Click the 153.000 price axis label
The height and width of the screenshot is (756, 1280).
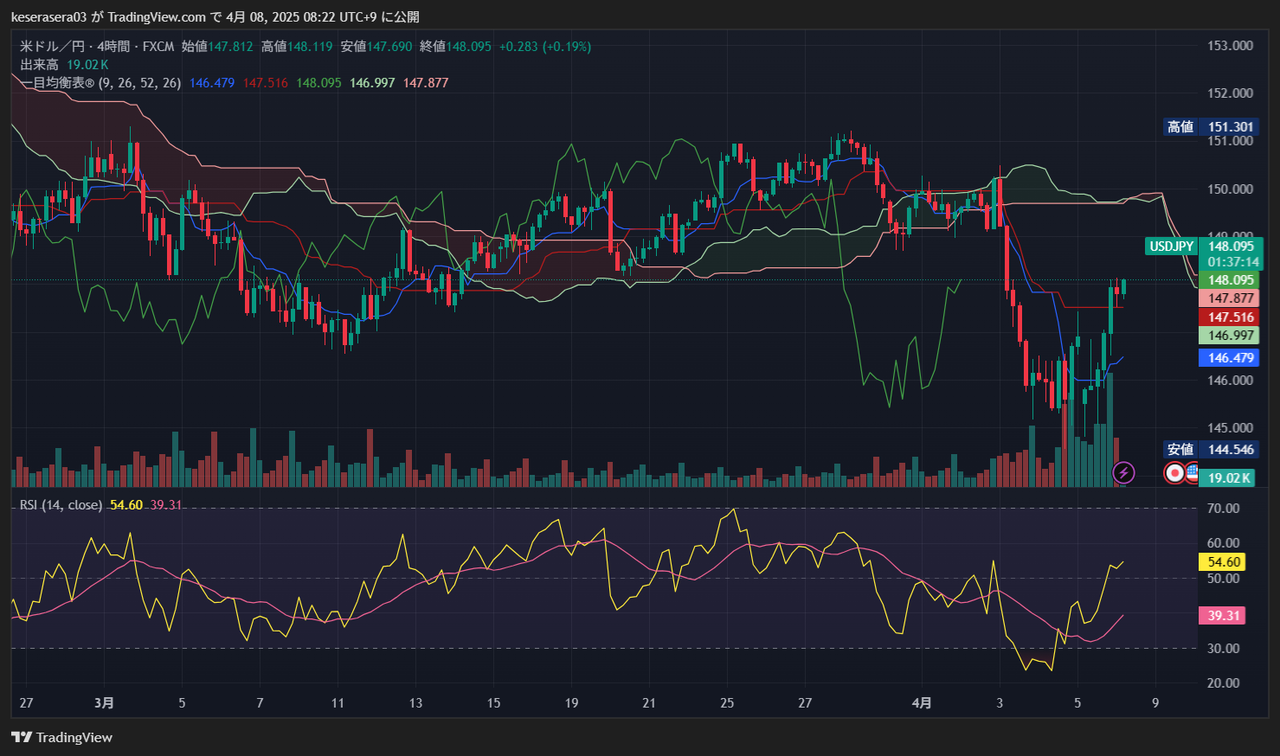pos(1231,46)
